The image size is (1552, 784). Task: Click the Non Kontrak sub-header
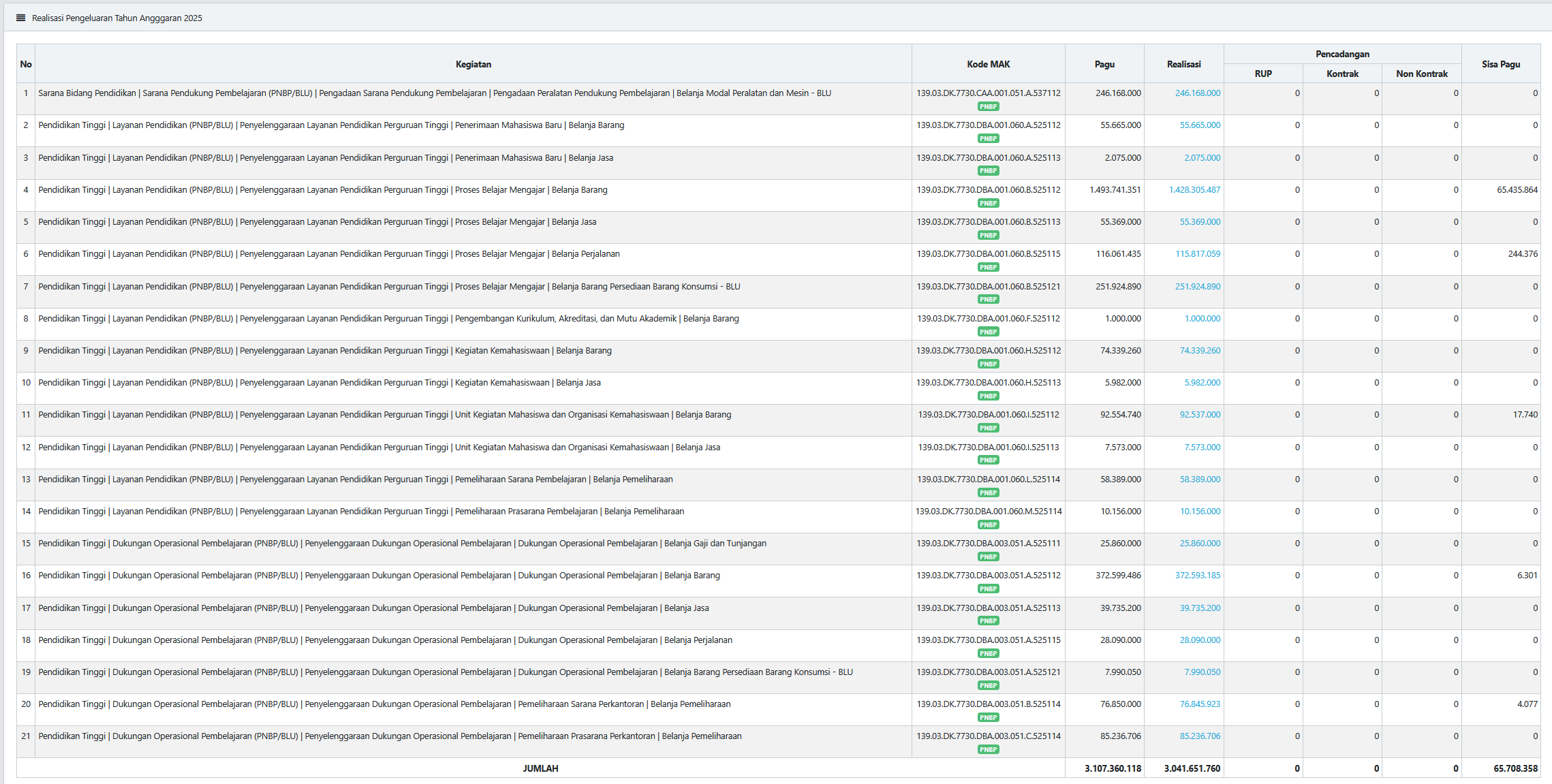coord(1421,74)
